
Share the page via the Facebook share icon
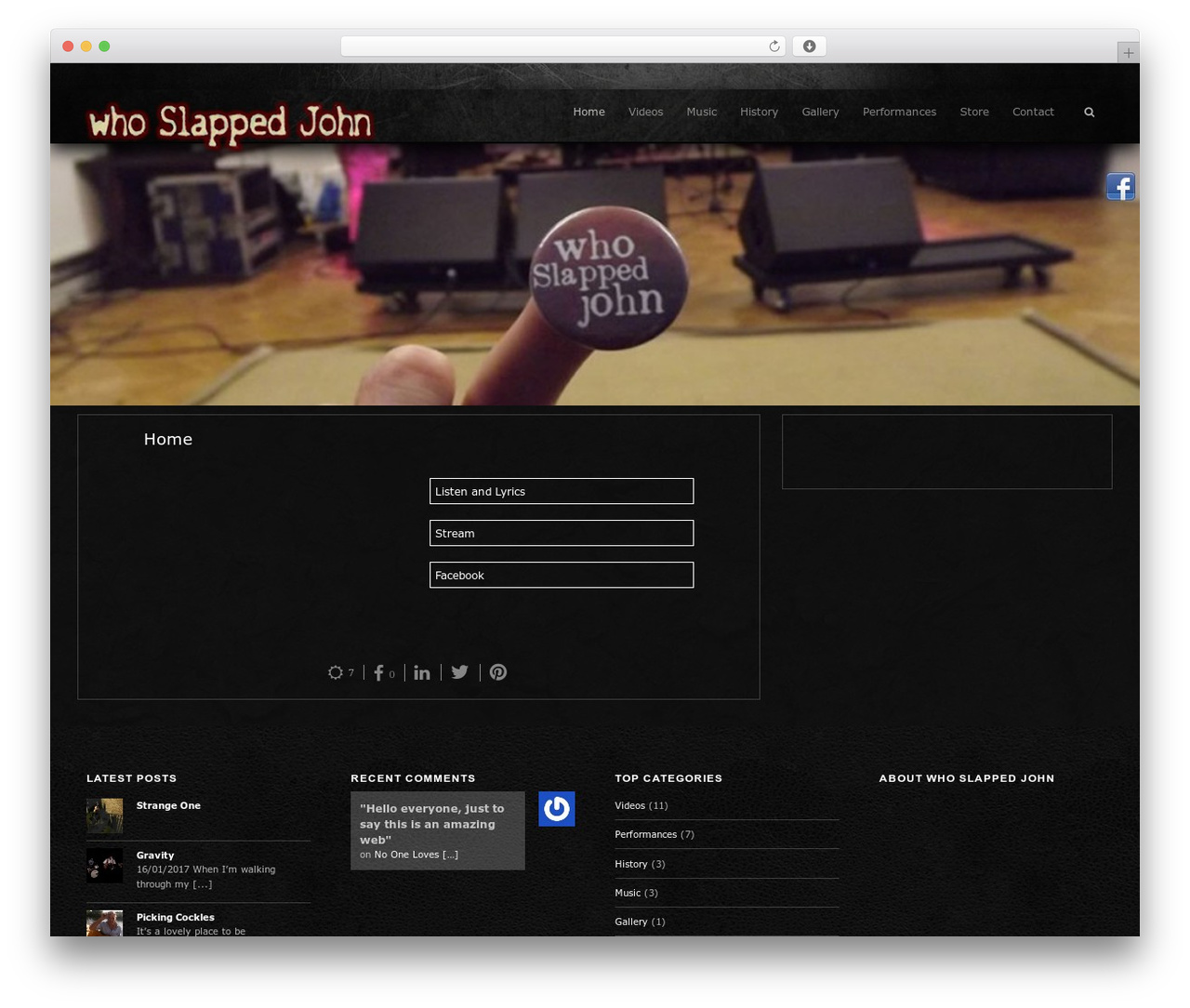[x=378, y=672]
